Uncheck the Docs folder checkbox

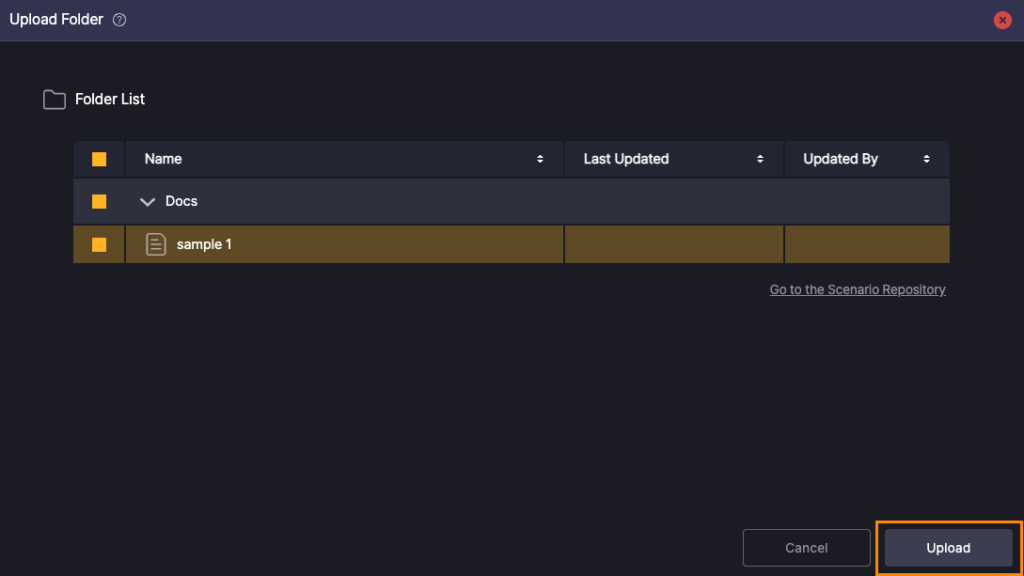(99, 201)
